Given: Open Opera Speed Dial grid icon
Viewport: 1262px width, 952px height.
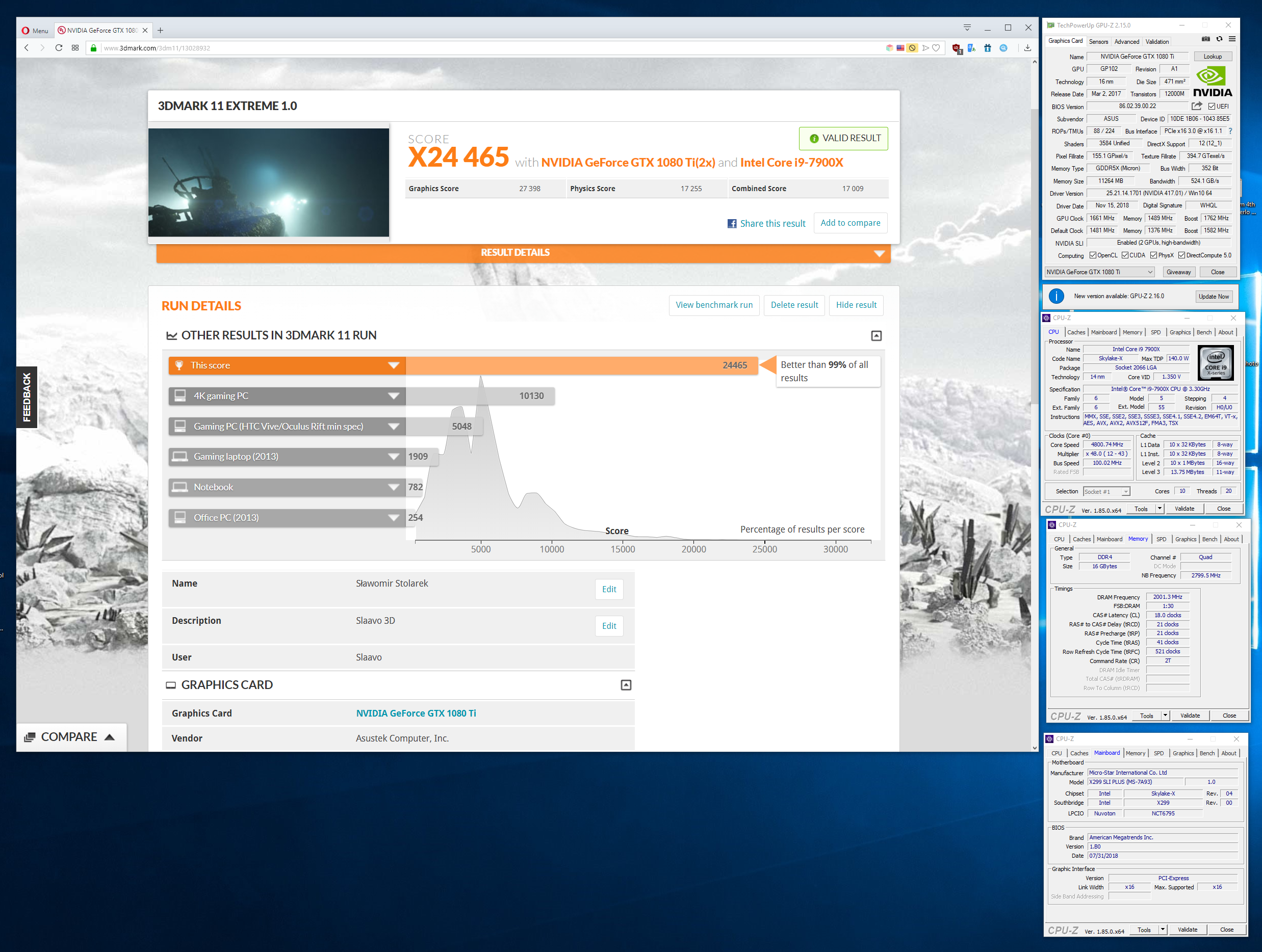Looking at the screenshot, I should (x=75, y=48).
